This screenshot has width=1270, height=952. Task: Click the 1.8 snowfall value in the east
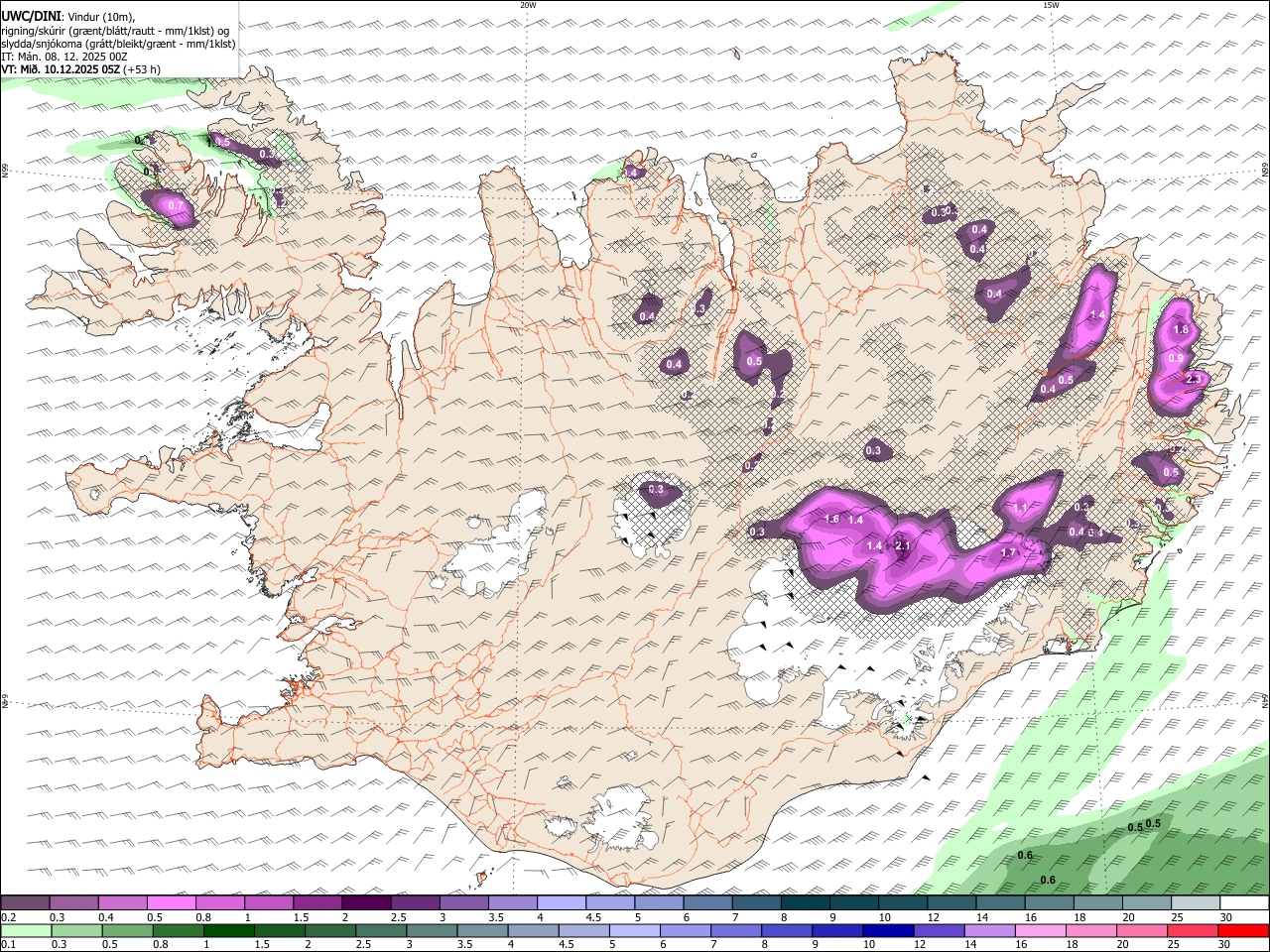(1181, 329)
